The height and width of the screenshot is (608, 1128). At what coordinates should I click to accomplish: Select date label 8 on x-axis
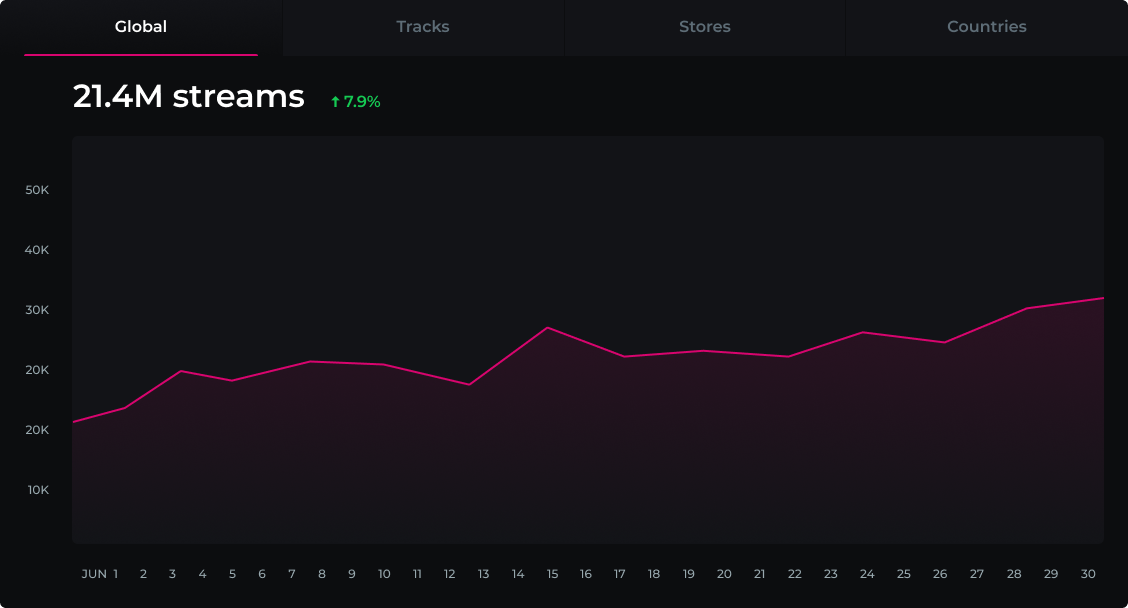(x=322, y=574)
